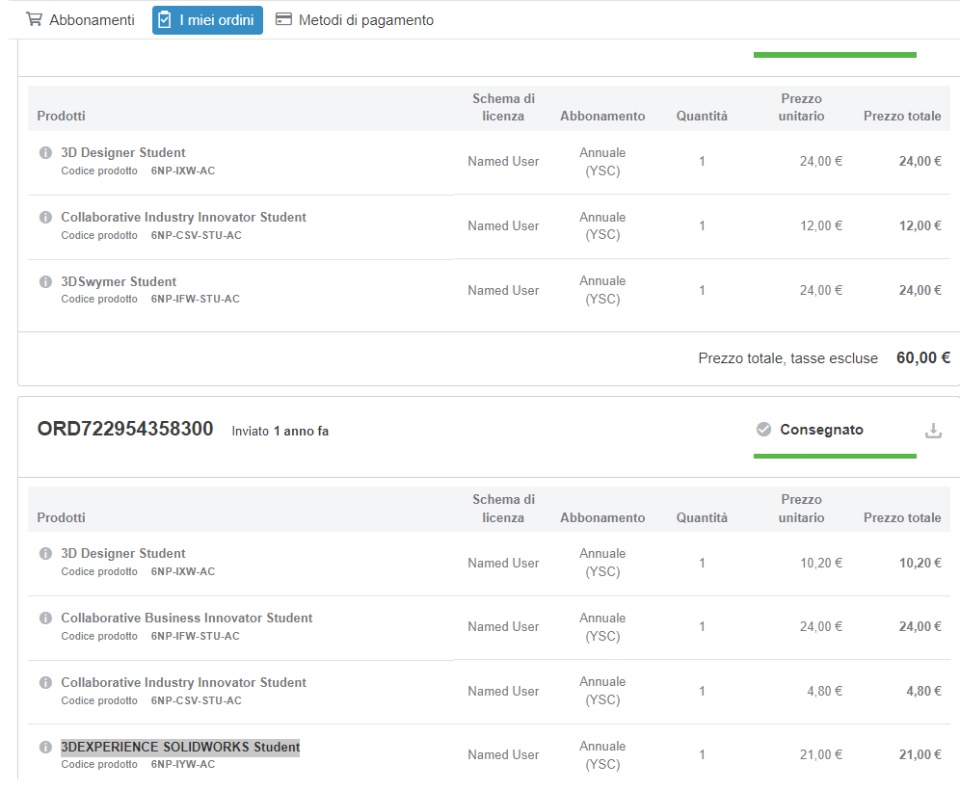
Task: Switch to Metodi di pagamento tab
Action: [x=354, y=20]
